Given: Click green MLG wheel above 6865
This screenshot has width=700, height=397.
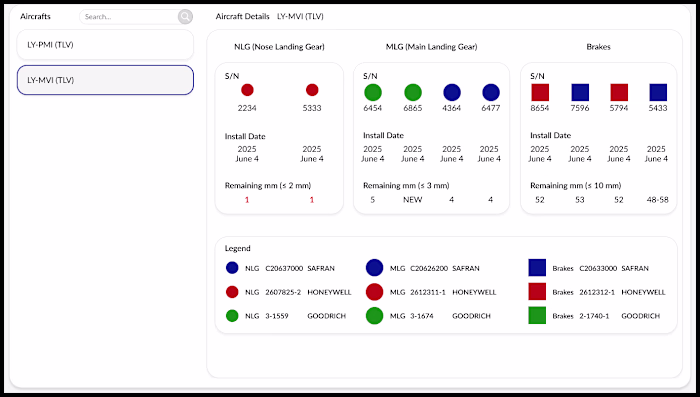Looking at the screenshot, I should point(413,92).
